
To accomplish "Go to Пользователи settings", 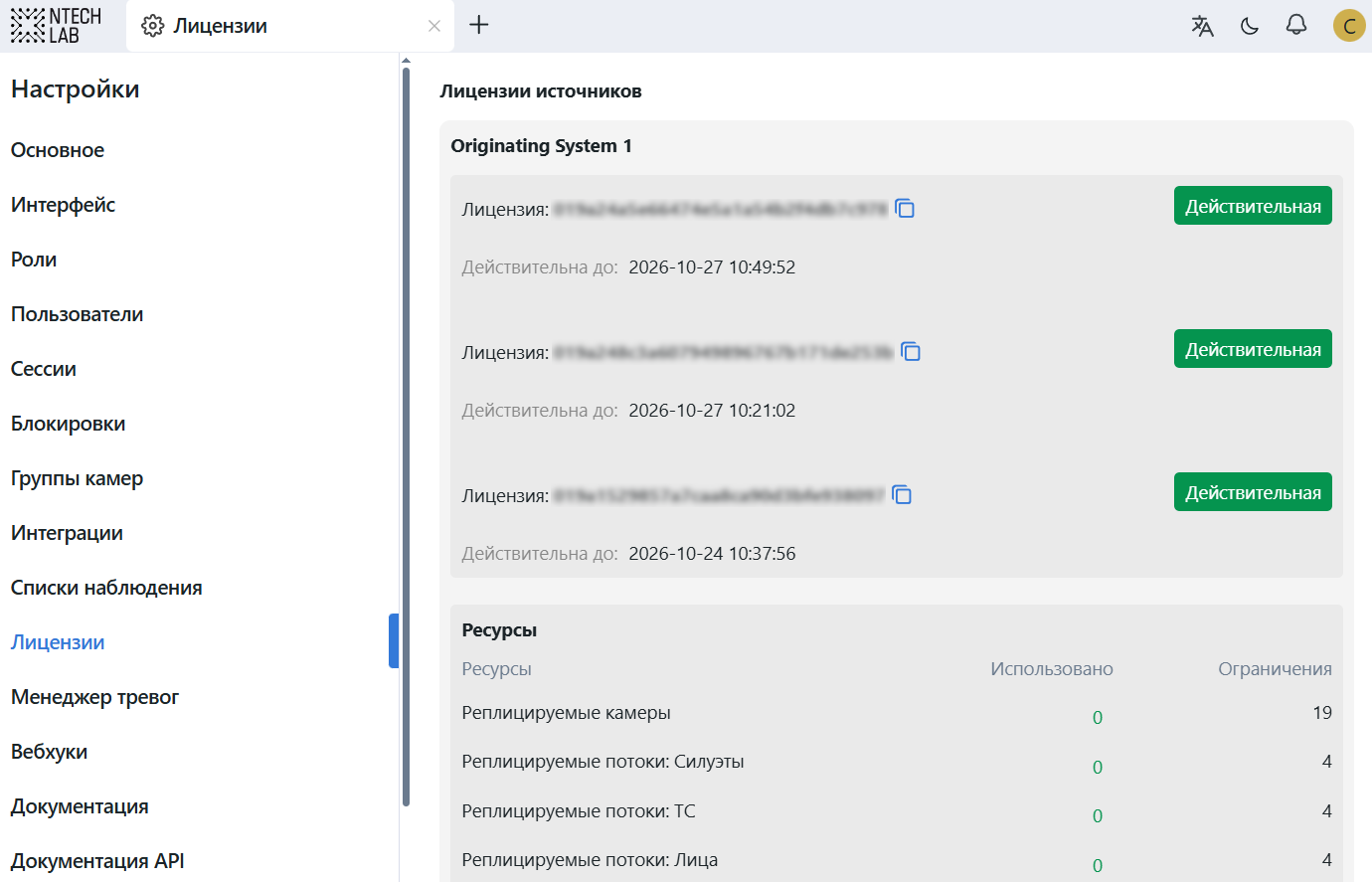I will point(77,314).
